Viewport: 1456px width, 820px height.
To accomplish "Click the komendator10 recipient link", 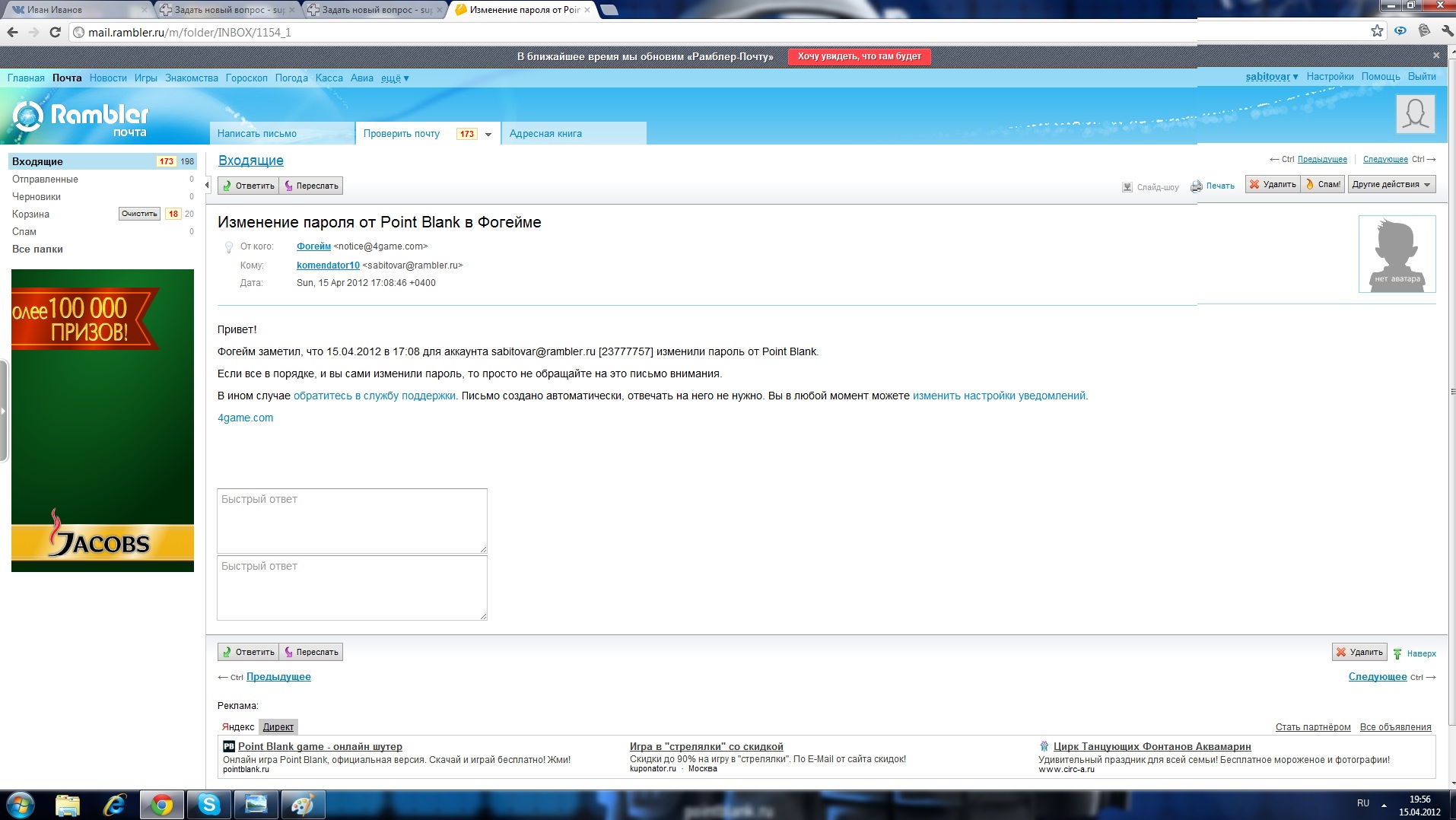I will (x=328, y=265).
